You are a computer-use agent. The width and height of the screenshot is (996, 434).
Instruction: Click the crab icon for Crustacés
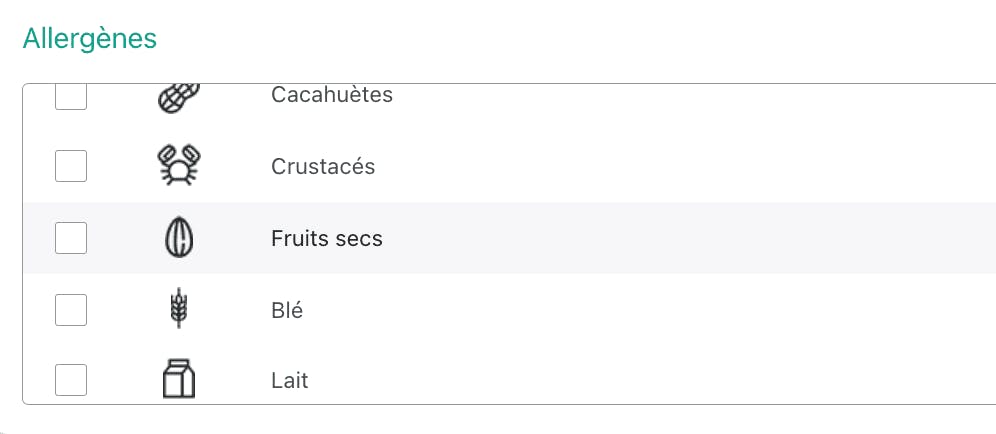click(178, 166)
